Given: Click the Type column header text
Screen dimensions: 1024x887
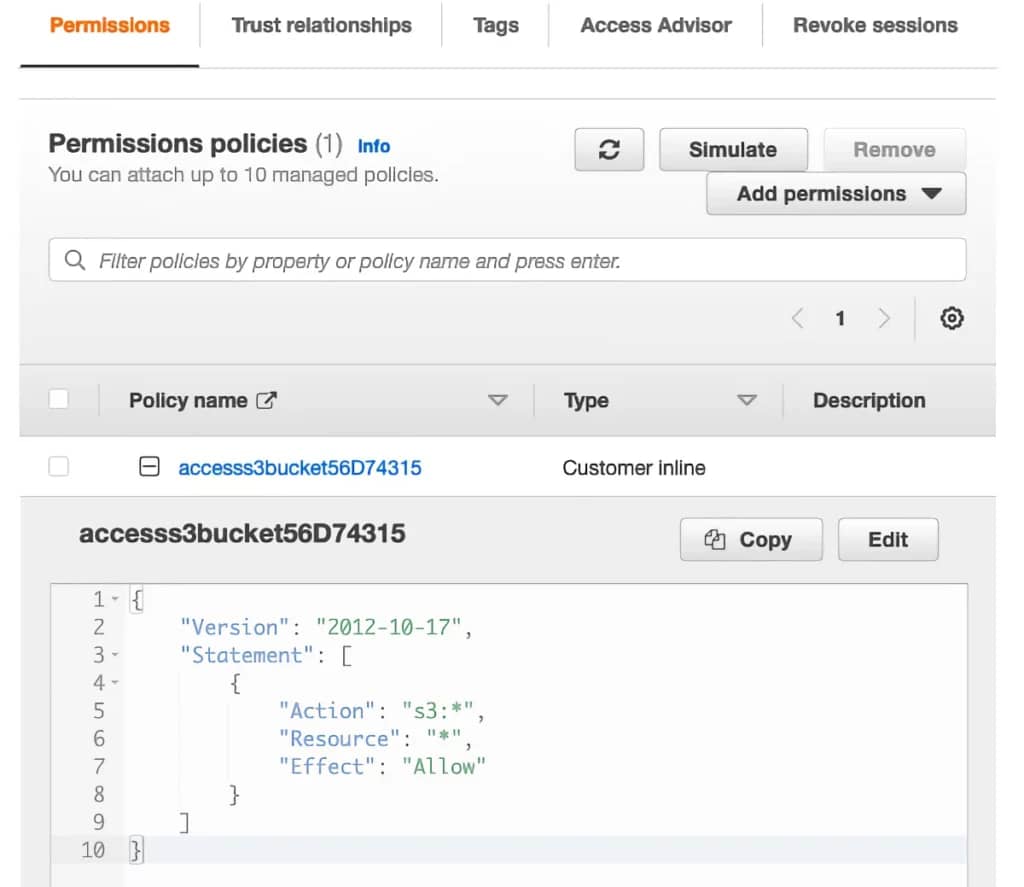Looking at the screenshot, I should 586,400.
